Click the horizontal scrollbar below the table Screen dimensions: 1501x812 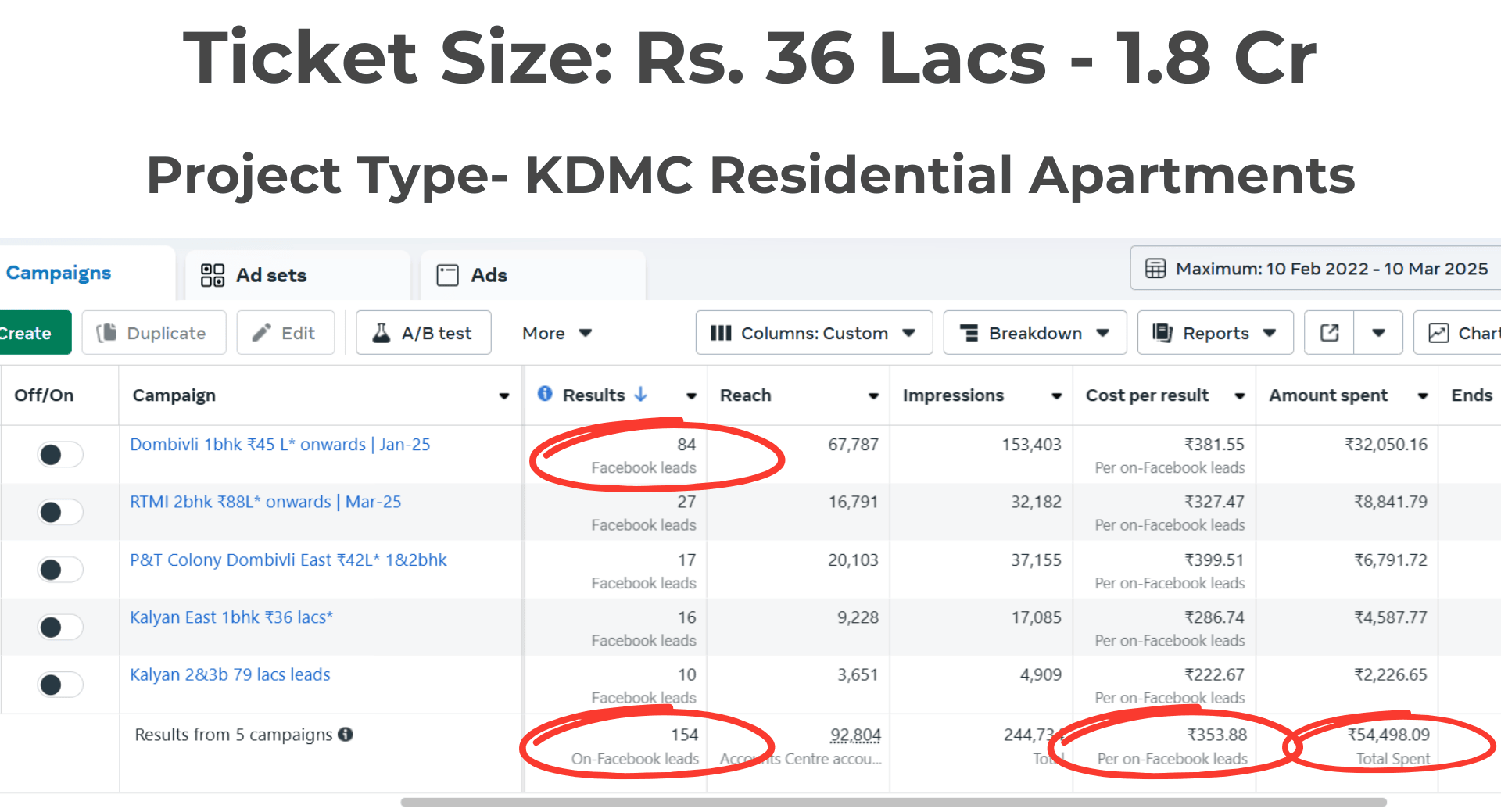(893, 803)
